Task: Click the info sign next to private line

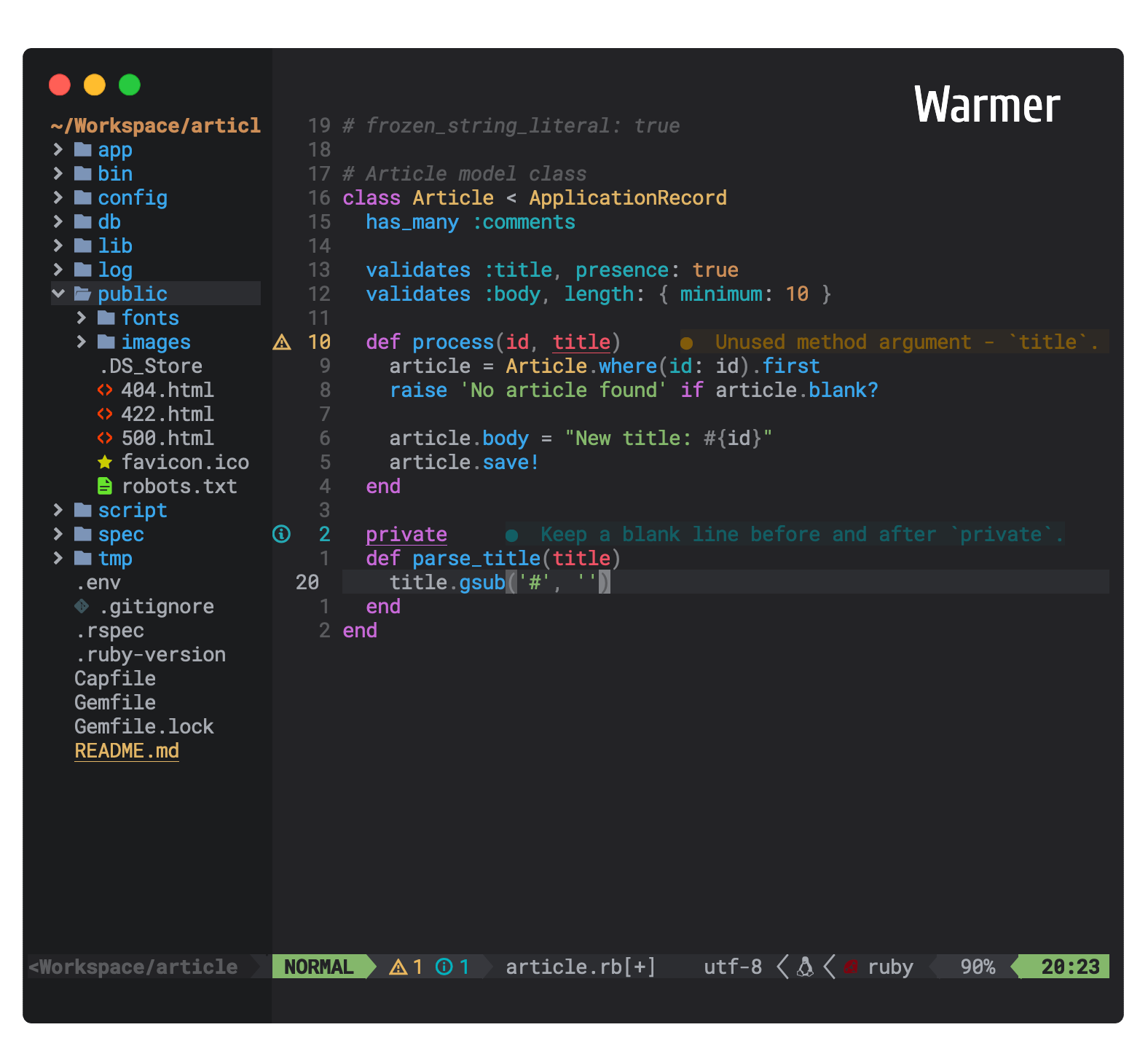Action: [x=281, y=534]
